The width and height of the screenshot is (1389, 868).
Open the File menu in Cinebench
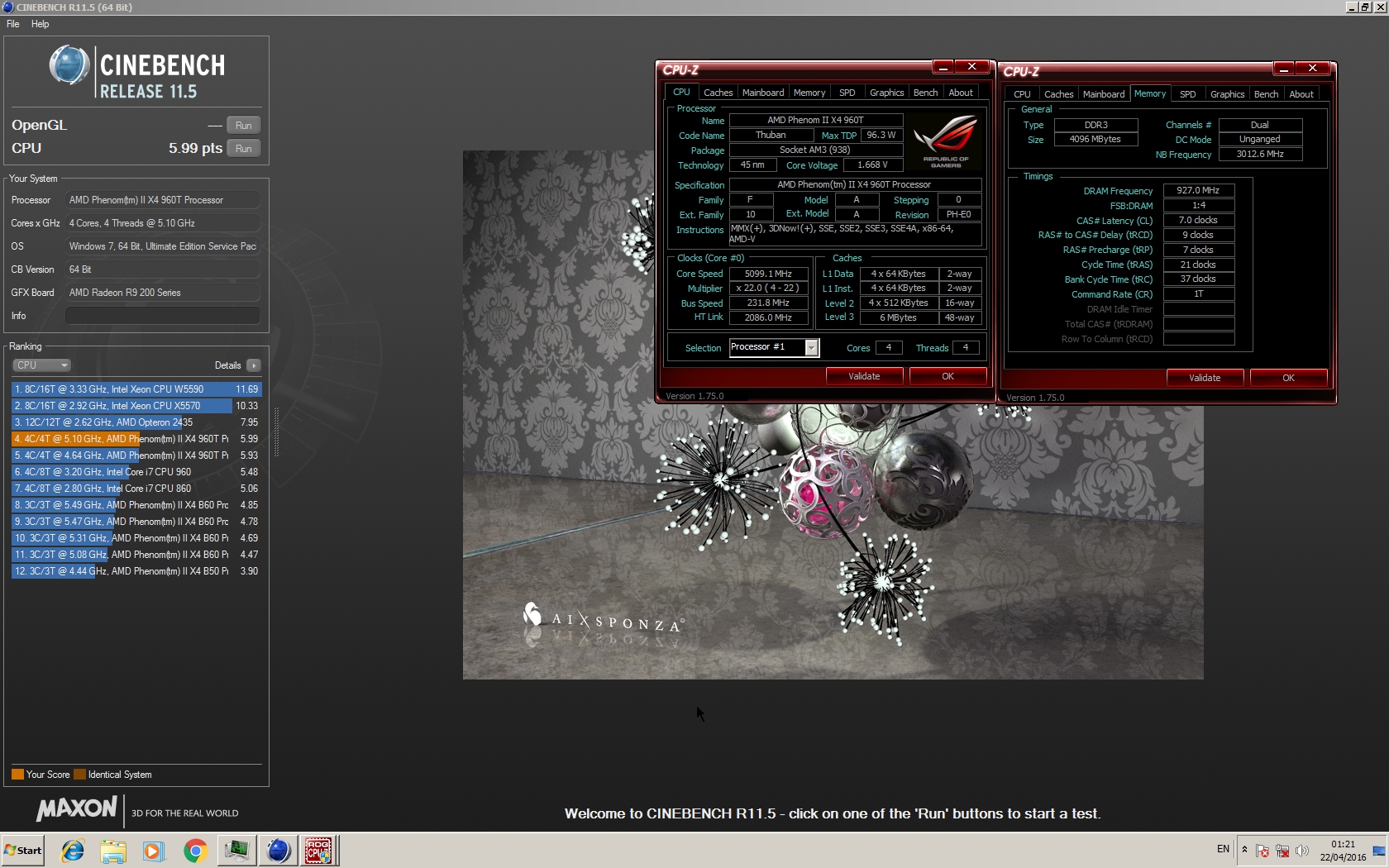click(13, 24)
